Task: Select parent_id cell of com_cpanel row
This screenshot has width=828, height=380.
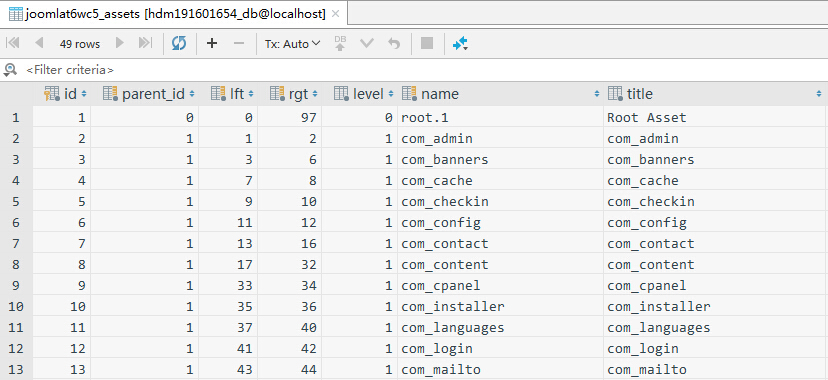Action: 145,286
